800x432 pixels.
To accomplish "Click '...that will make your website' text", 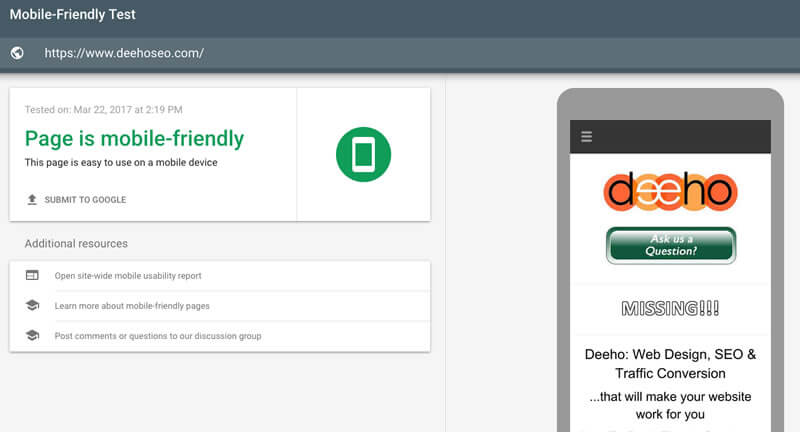I will [x=670, y=405].
